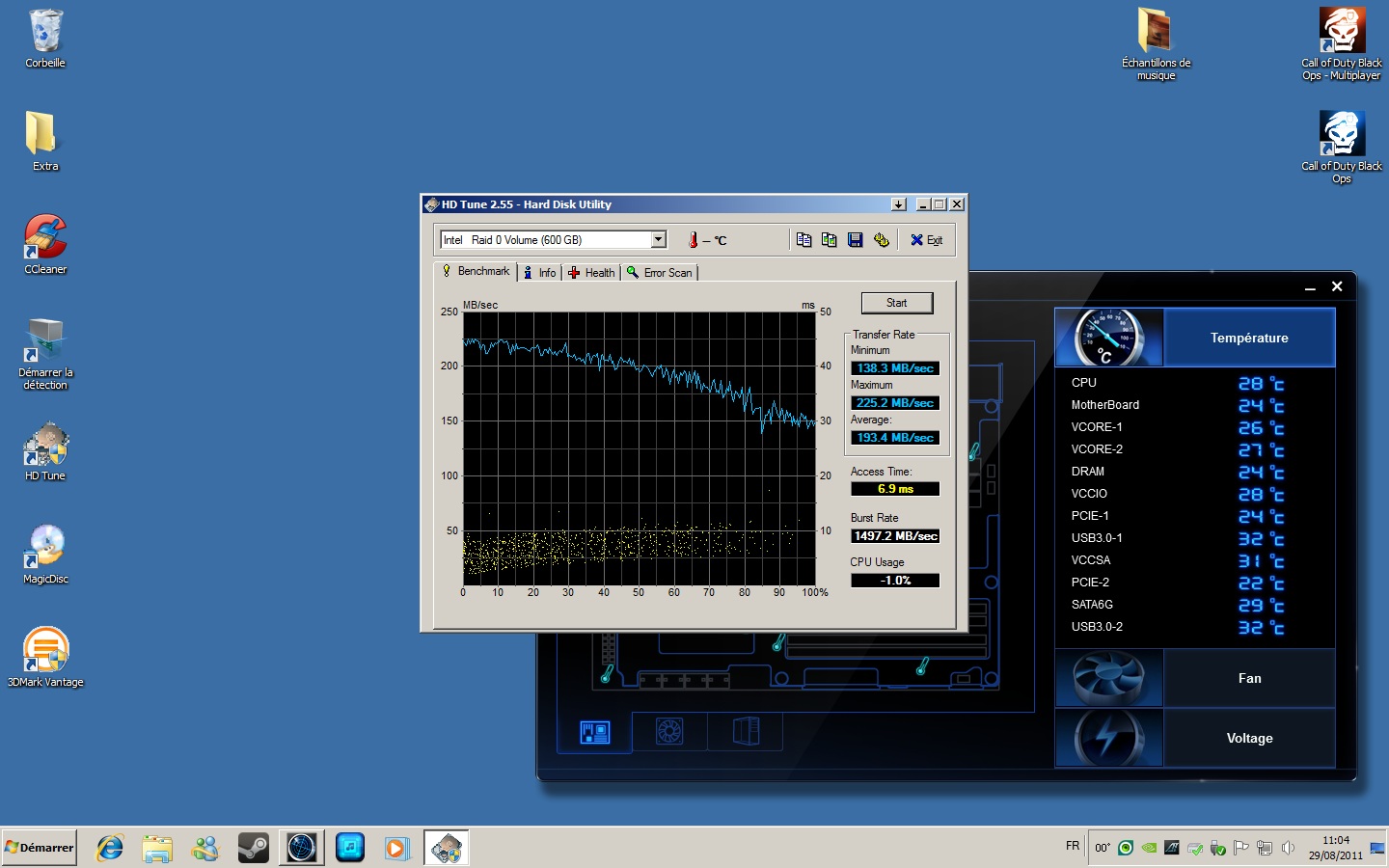Open the Démarrer start menu
This screenshot has height=868, width=1389.
[40, 848]
